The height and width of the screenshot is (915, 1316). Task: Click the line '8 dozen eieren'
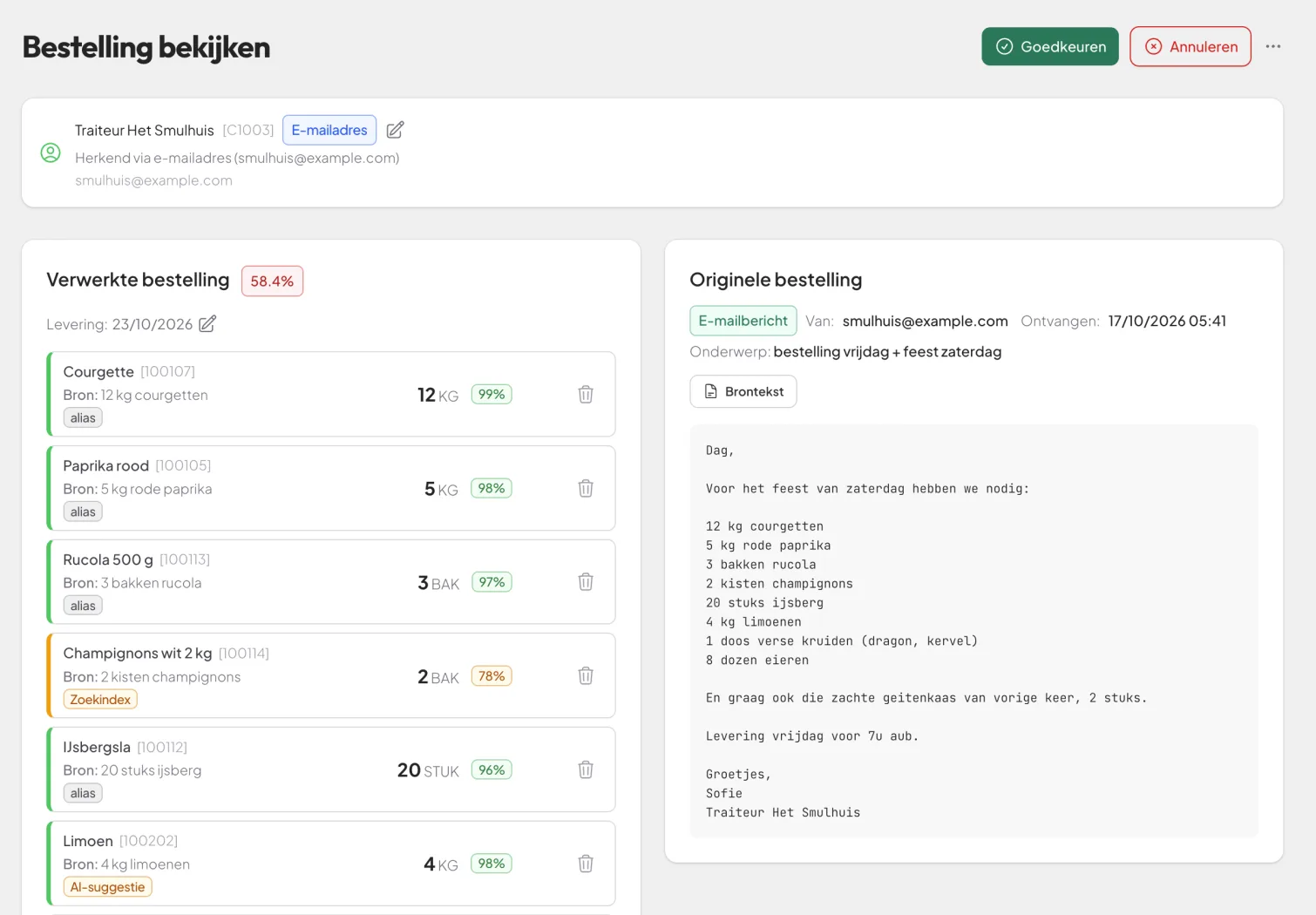tap(757, 661)
